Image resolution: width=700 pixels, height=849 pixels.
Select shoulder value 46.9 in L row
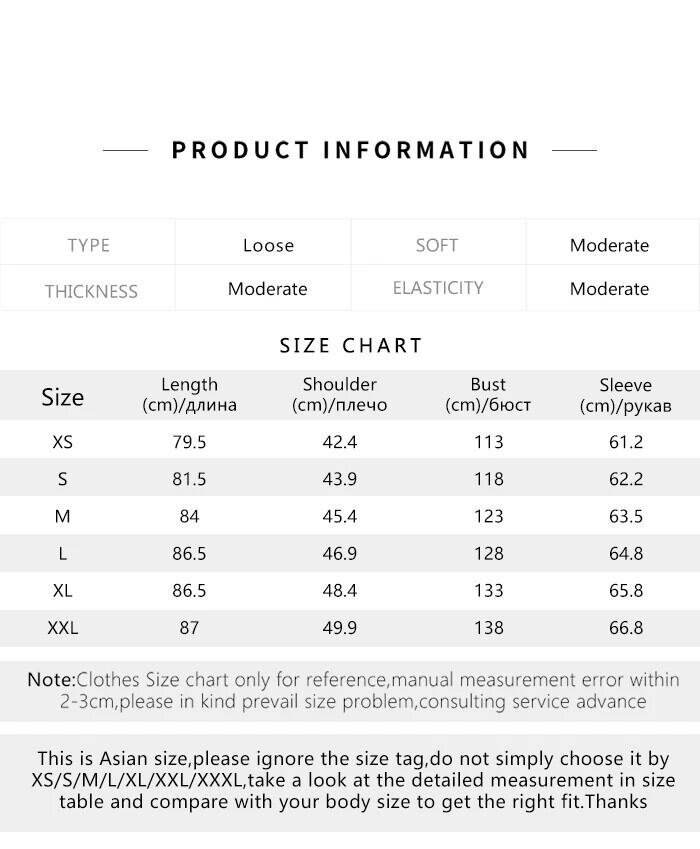339,554
